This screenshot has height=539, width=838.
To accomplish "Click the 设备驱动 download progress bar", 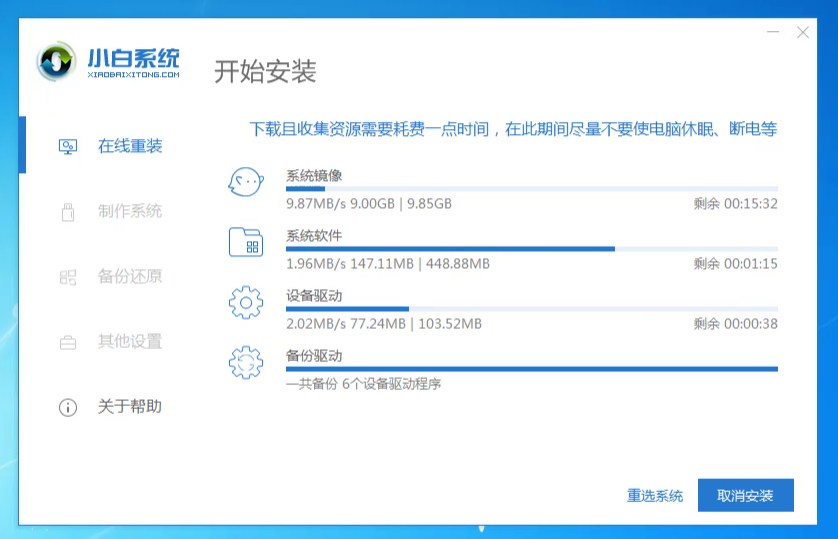I will point(532,309).
